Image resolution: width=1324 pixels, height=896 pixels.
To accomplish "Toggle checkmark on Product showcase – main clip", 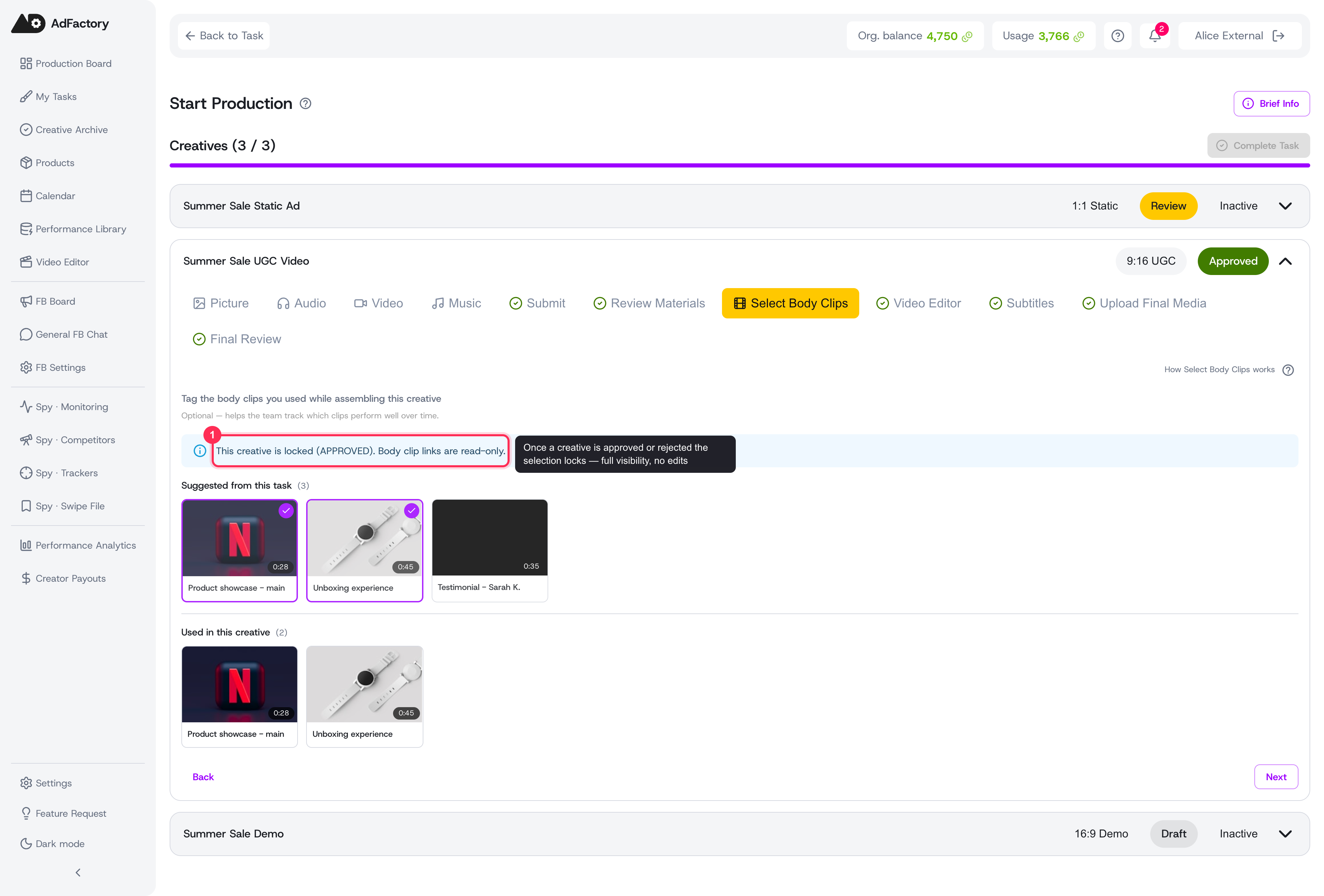I will (x=286, y=511).
